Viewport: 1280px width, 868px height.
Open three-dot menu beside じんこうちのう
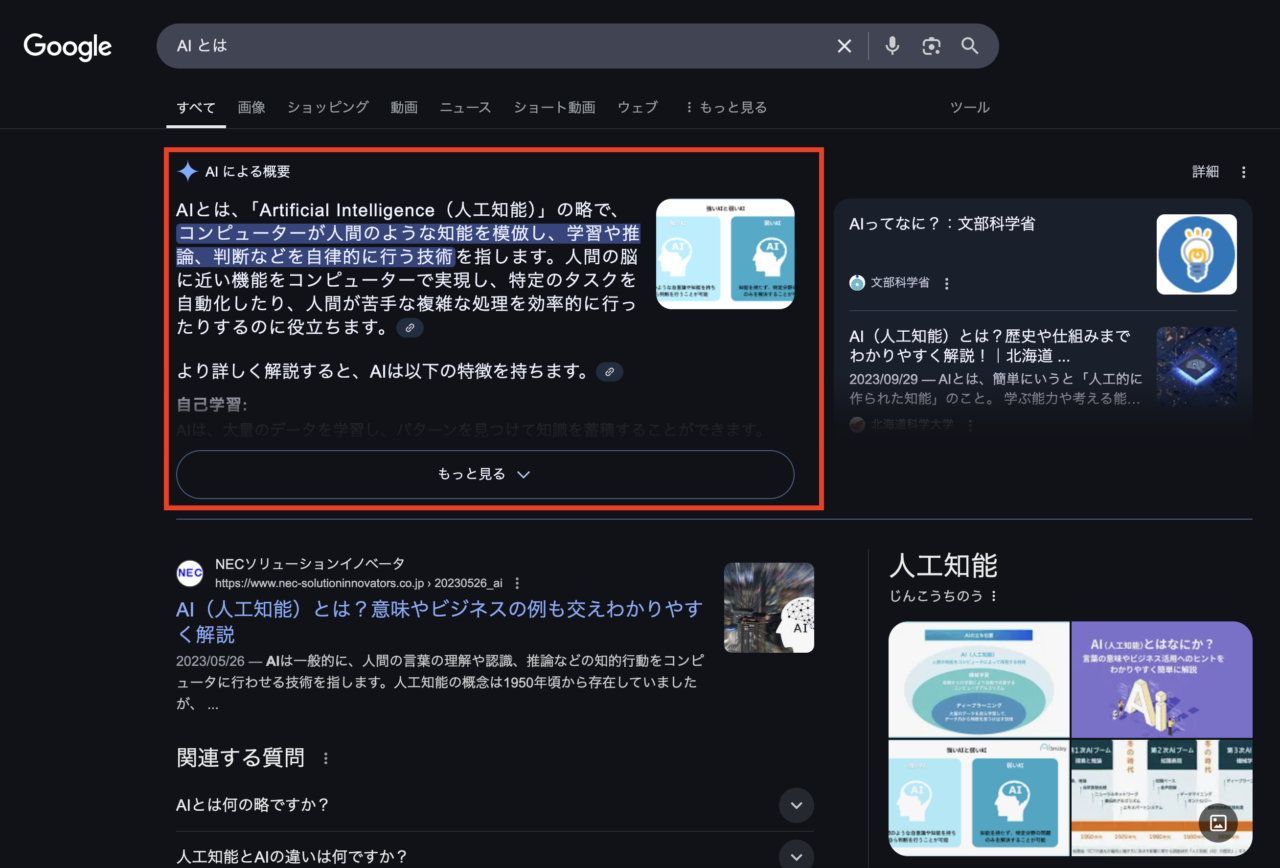tap(993, 596)
